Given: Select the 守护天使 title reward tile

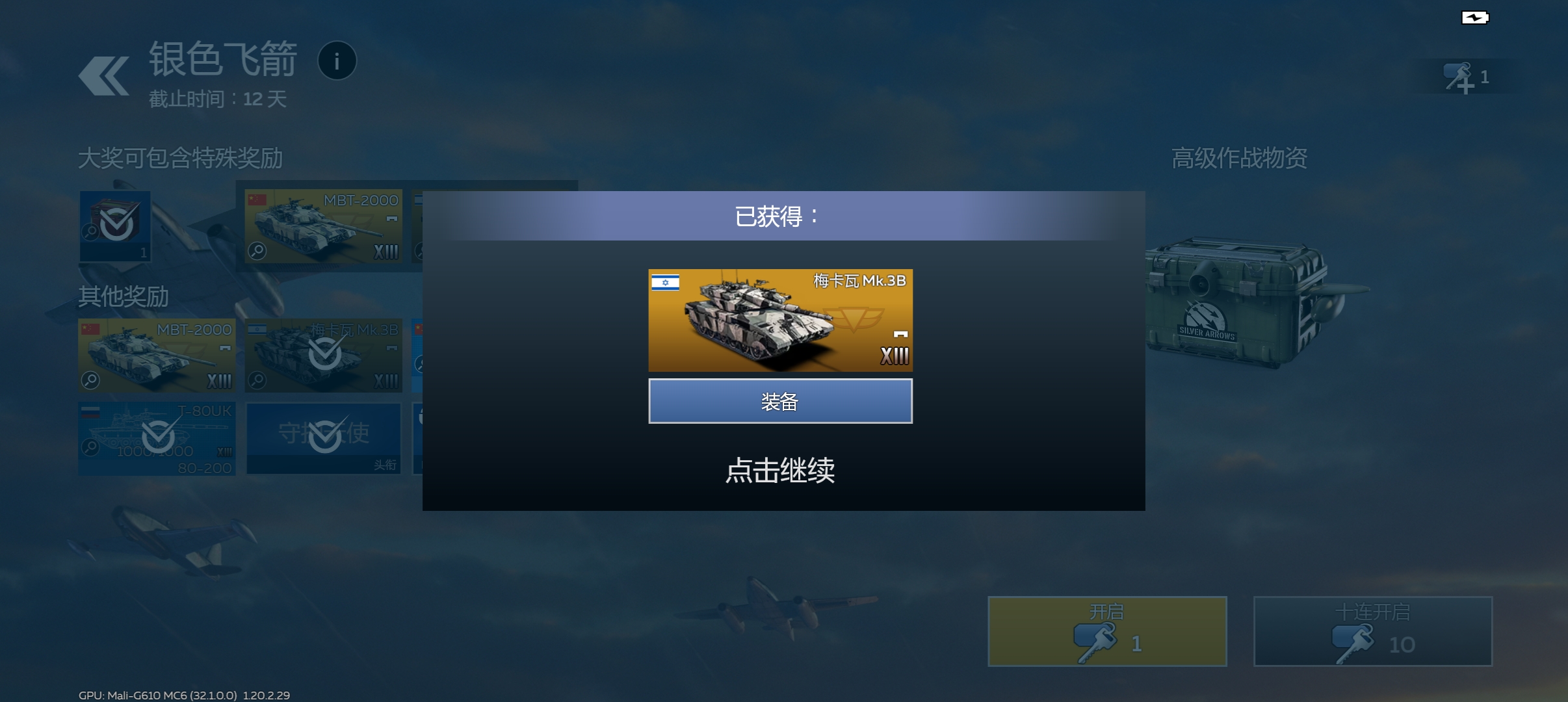Looking at the screenshot, I should 324,439.
